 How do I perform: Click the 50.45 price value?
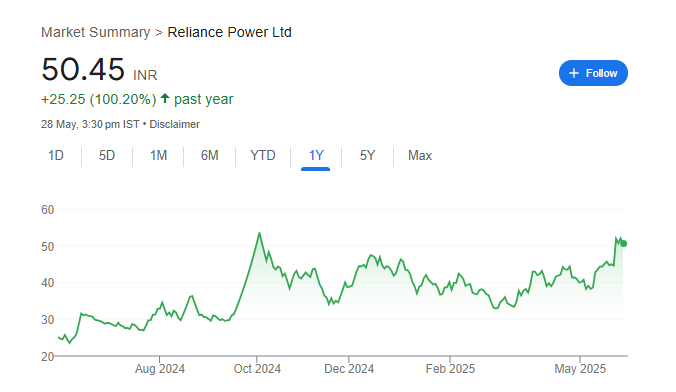click(x=83, y=69)
